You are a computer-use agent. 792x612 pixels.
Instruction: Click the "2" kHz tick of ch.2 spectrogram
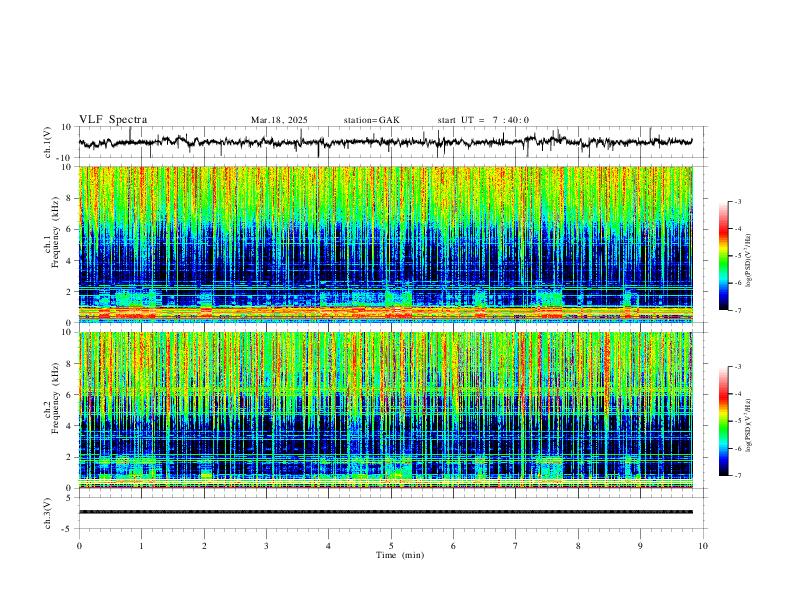(70, 457)
